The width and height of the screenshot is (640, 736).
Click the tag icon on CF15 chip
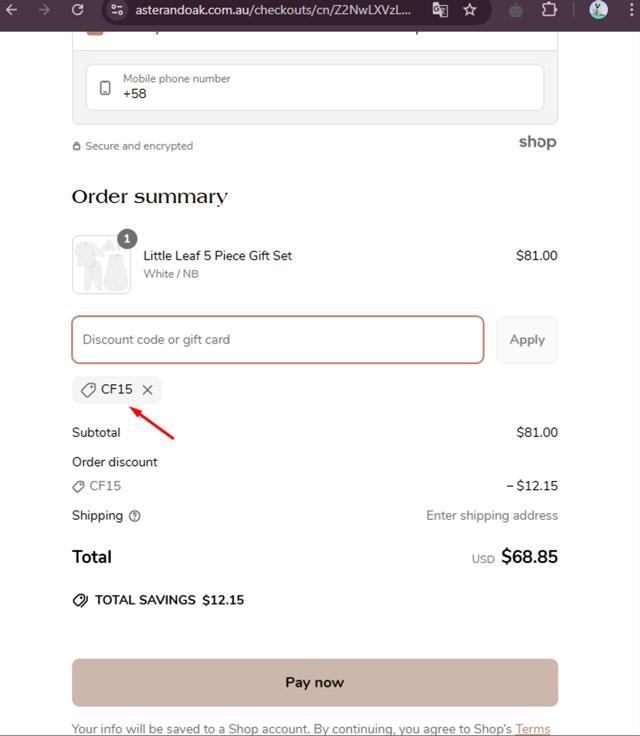(x=89, y=390)
